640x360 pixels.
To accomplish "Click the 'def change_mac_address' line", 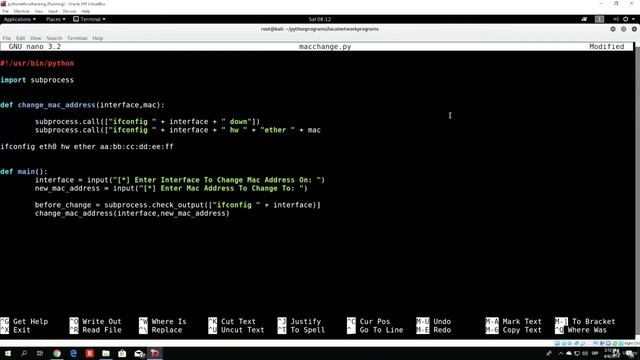I will pyautogui.click(x=82, y=105).
